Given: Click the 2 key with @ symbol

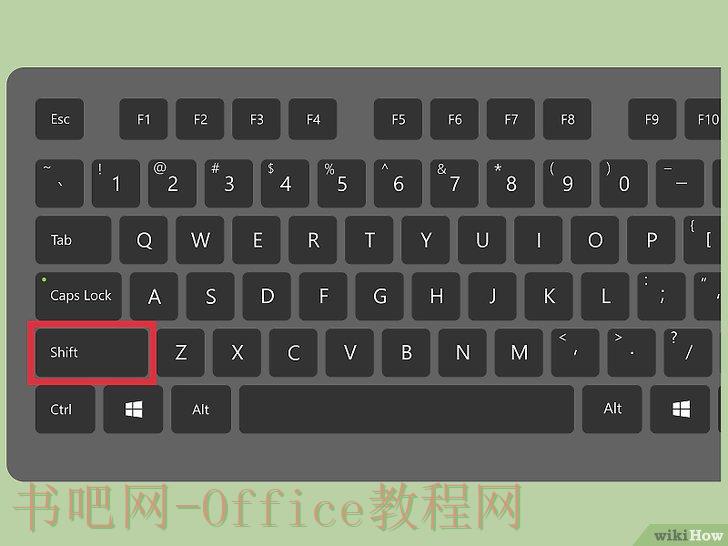Looking at the screenshot, I should pyautogui.click(x=172, y=183).
